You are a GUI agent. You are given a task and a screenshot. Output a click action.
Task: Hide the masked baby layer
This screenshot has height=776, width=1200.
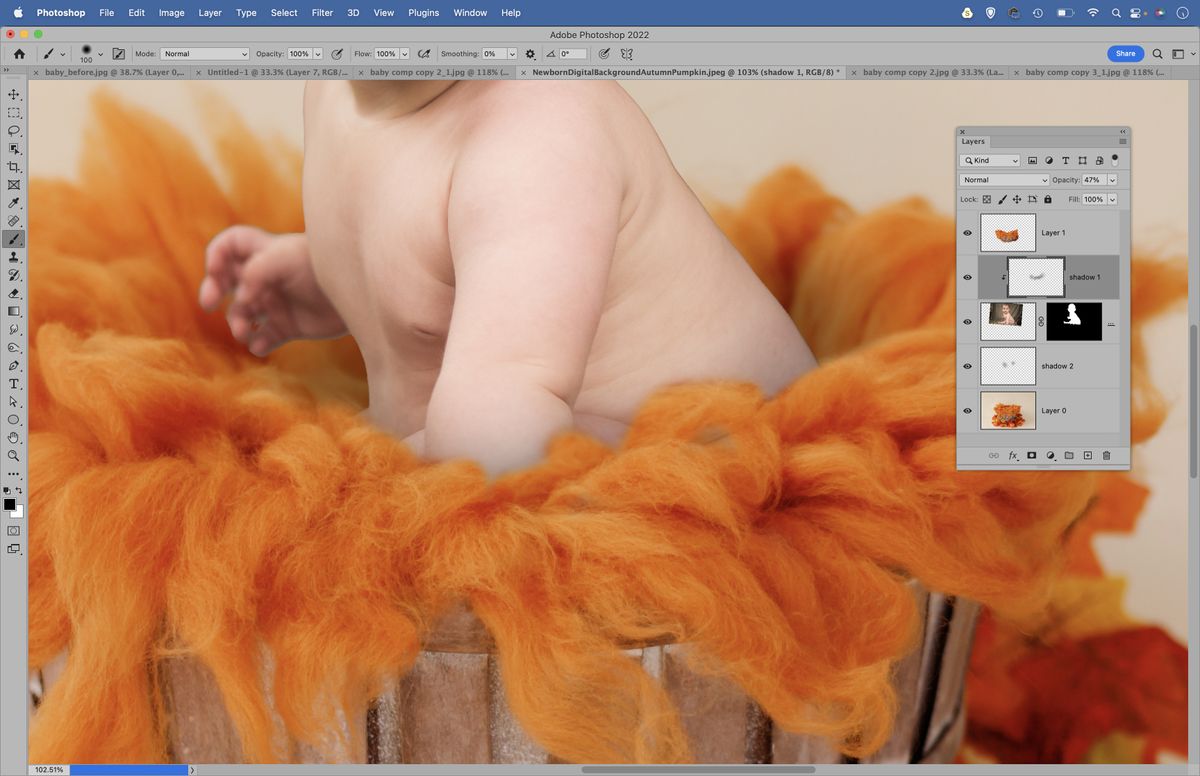pos(967,322)
